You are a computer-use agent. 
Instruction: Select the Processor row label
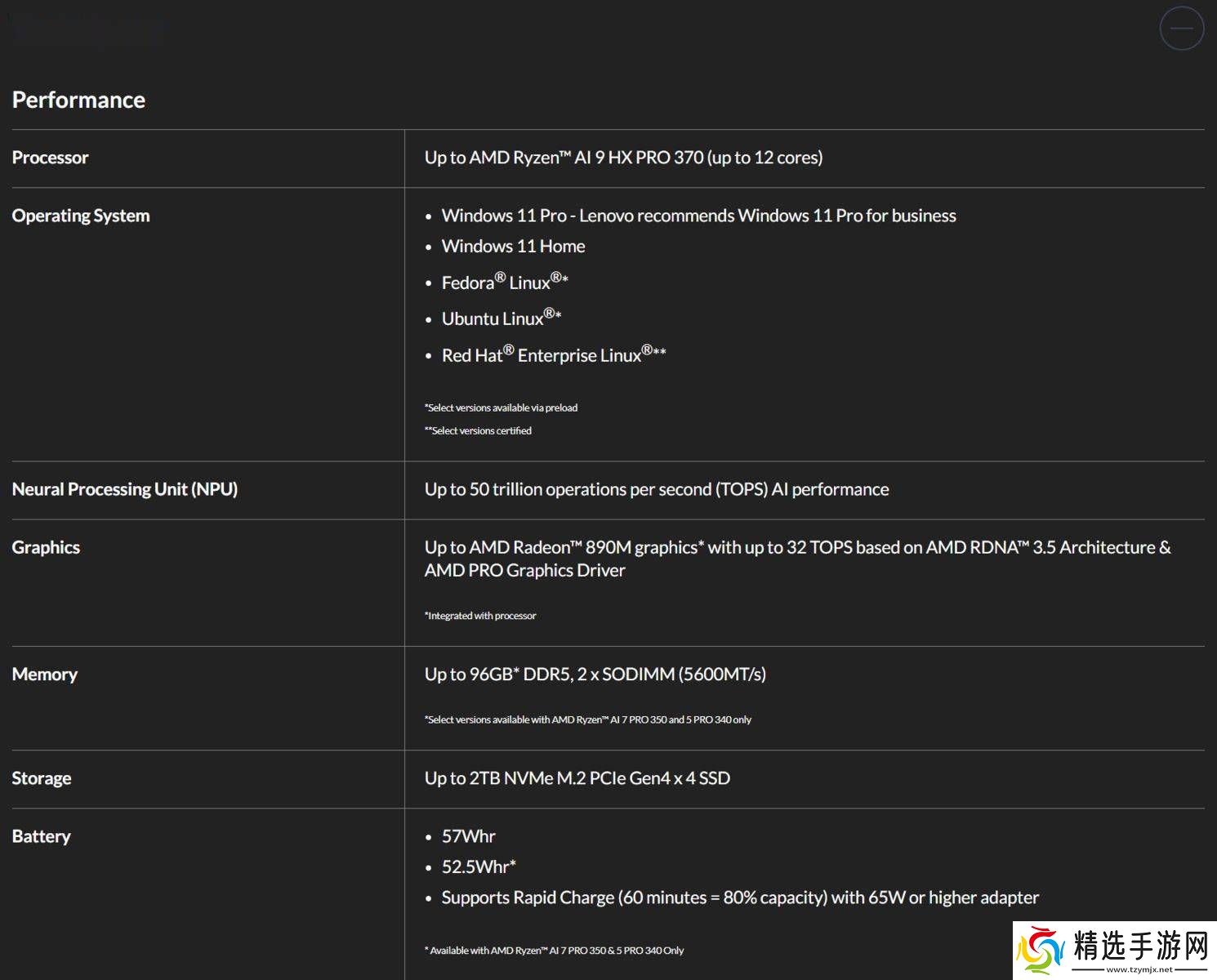pyautogui.click(x=50, y=158)
